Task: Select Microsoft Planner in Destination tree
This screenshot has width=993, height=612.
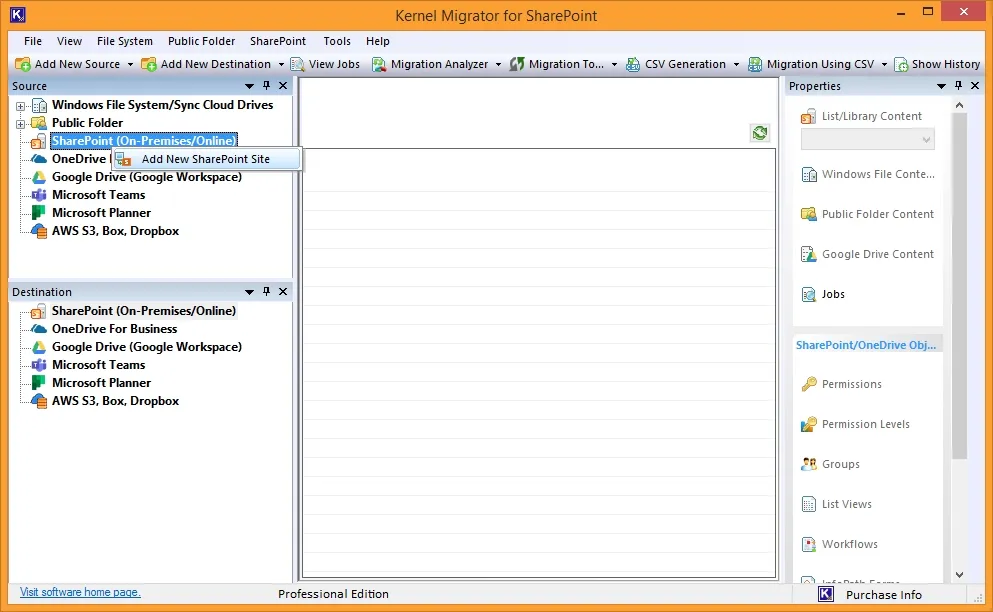Action: (101, 383)
